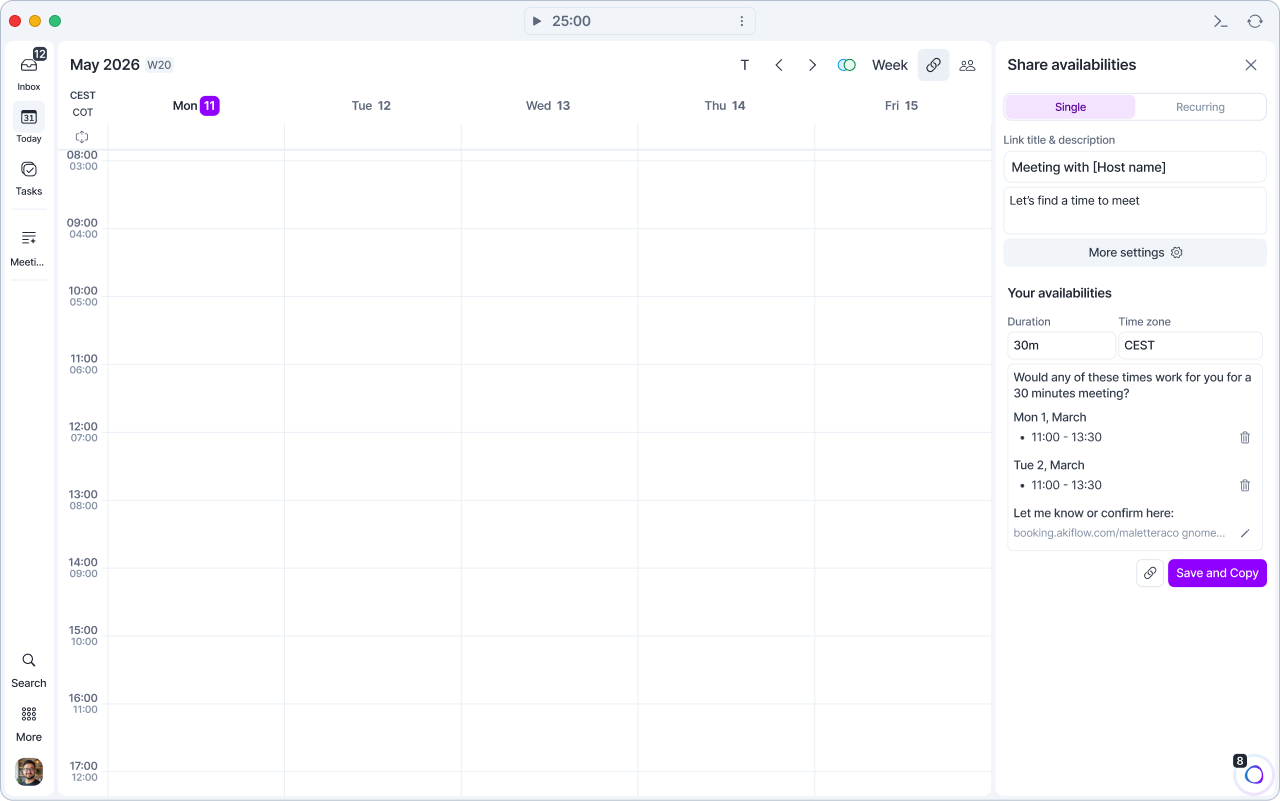The width and height of the screenshot is (1280, 801).
Task: Switch to the Recurring tab
Action: (1200, 107)
